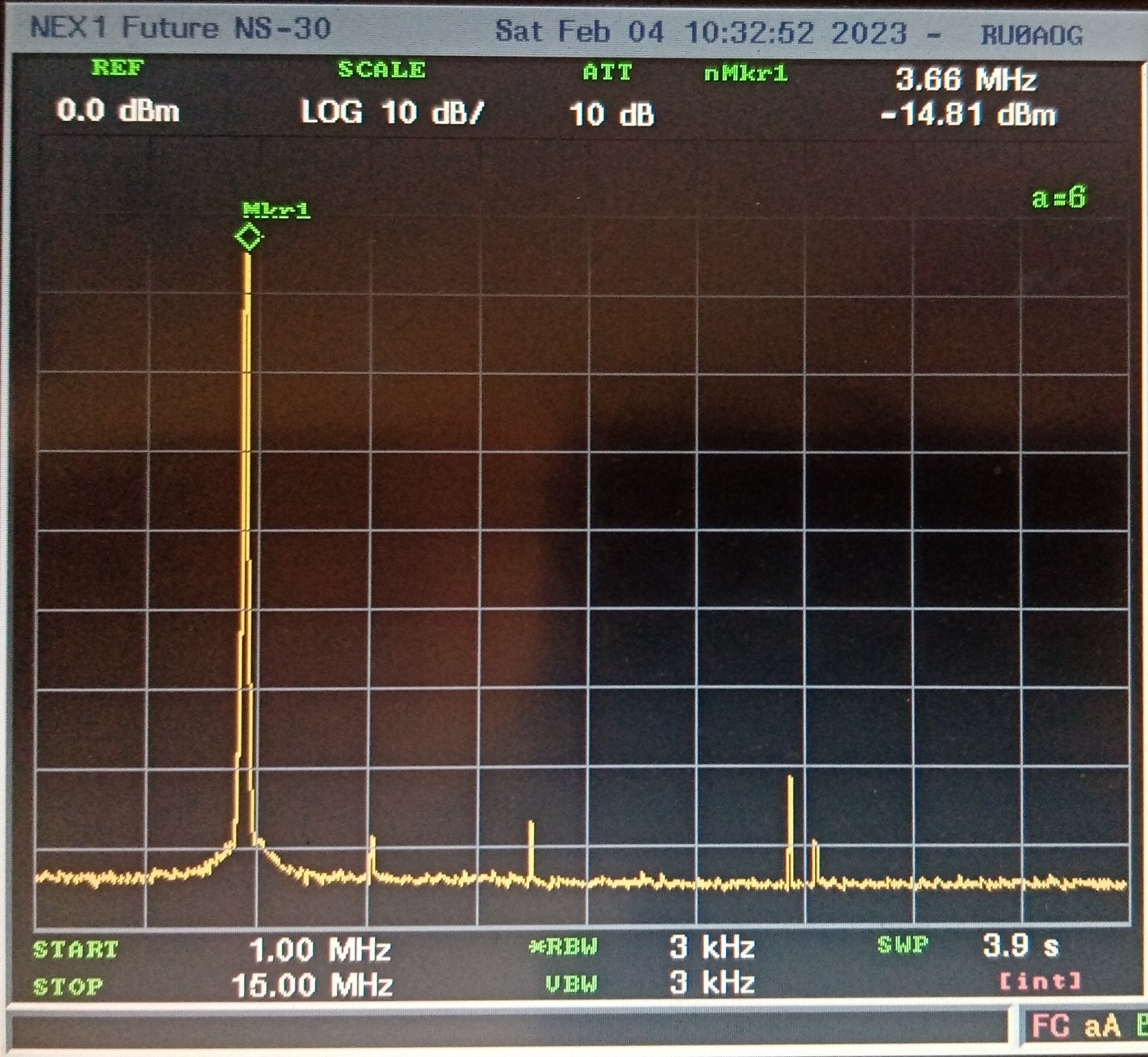Select the 3.66 MHz marker frequency readout

pos(966,80)
